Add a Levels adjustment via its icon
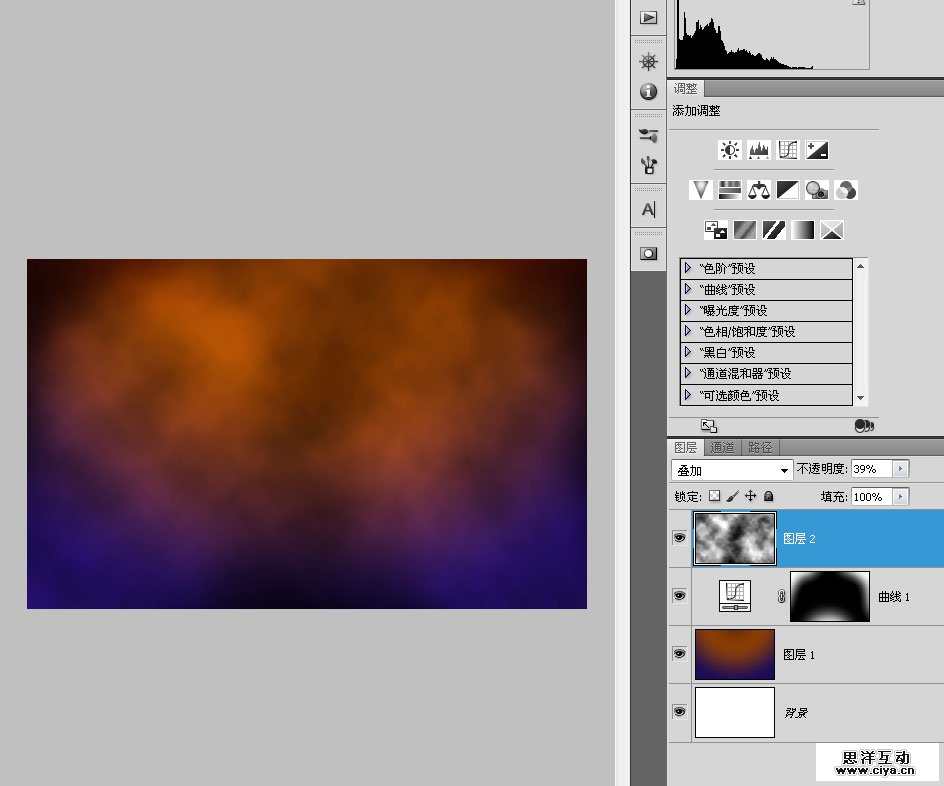 (759, 151)
